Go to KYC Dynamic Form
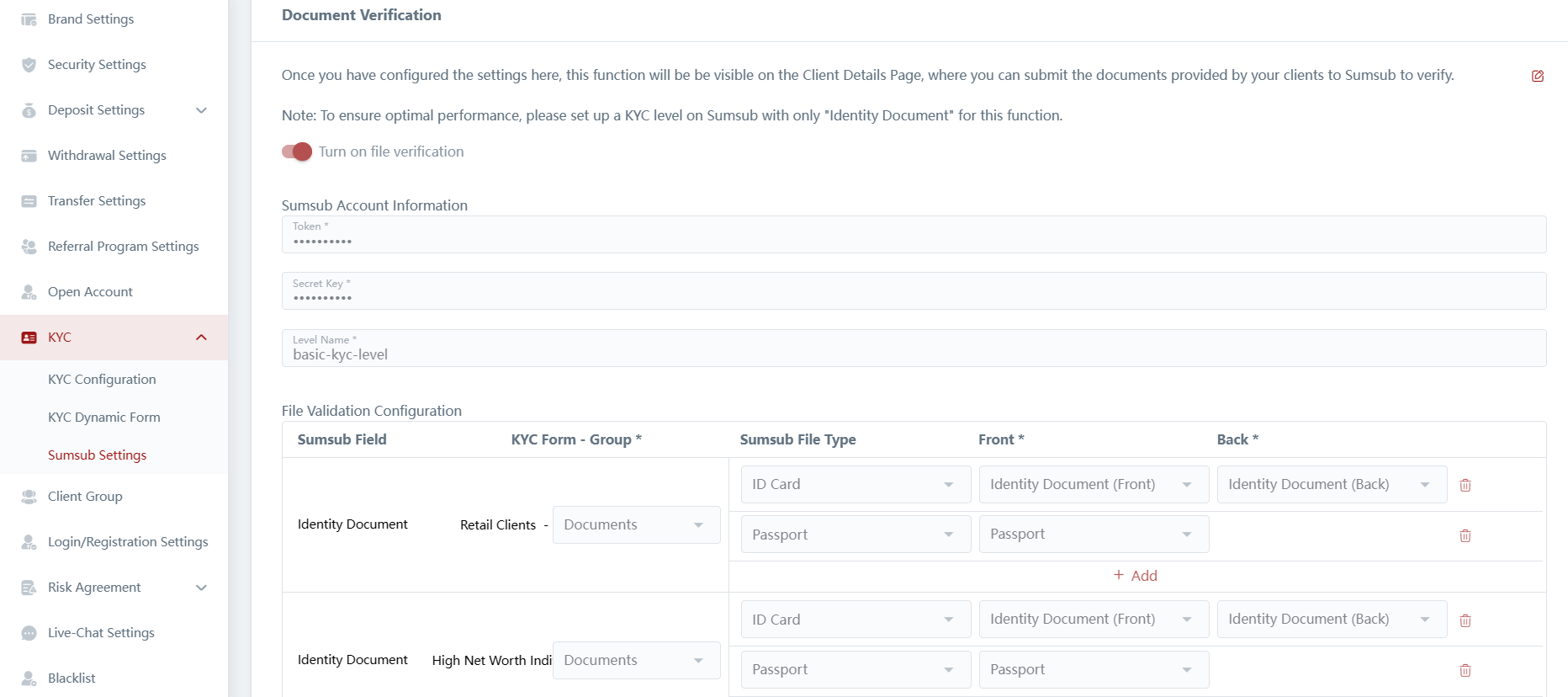Screen dimensions: 1568x697 click(103, 418)
